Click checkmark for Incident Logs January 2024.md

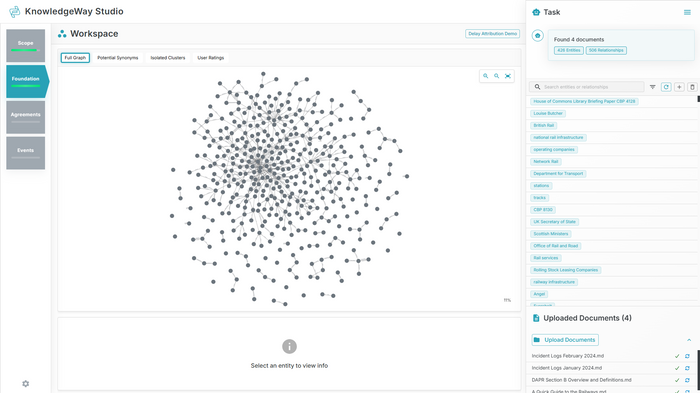[x=677, y=368]
